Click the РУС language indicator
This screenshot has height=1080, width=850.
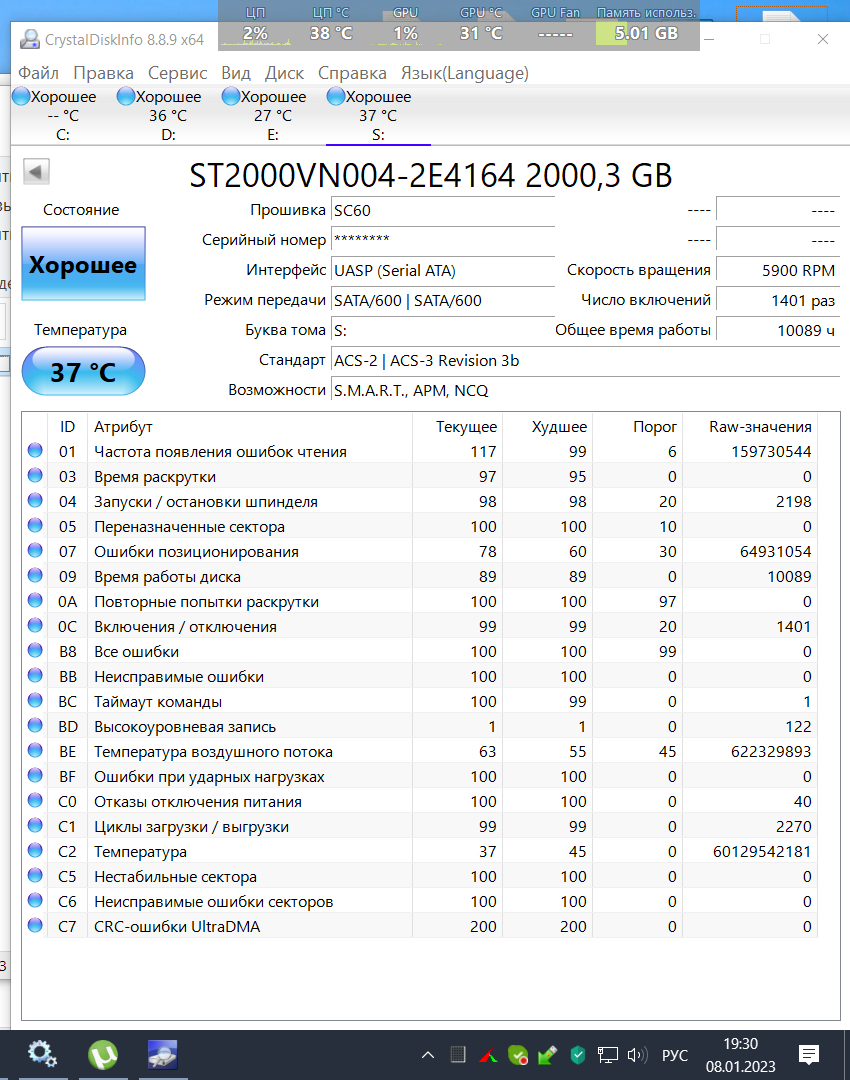click(x=674, y=1055)
